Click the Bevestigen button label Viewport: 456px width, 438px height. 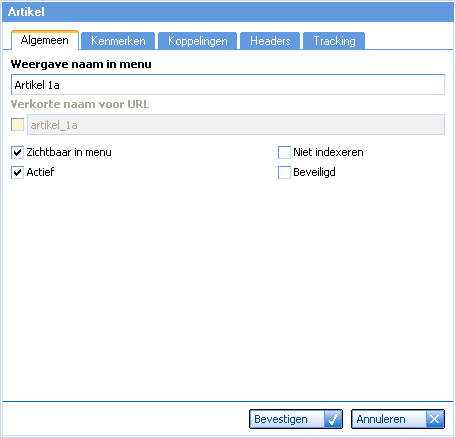(x=281, y=419)
